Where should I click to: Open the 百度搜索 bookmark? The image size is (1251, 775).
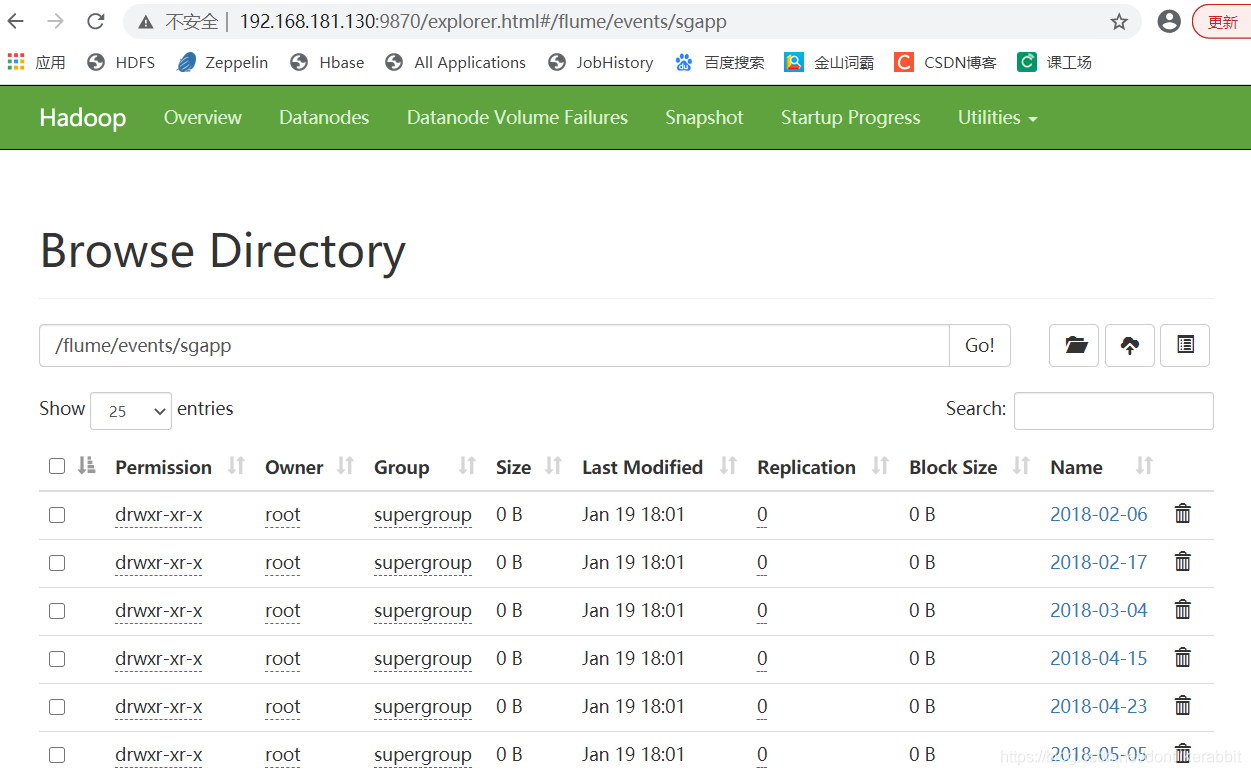[719, 62]
